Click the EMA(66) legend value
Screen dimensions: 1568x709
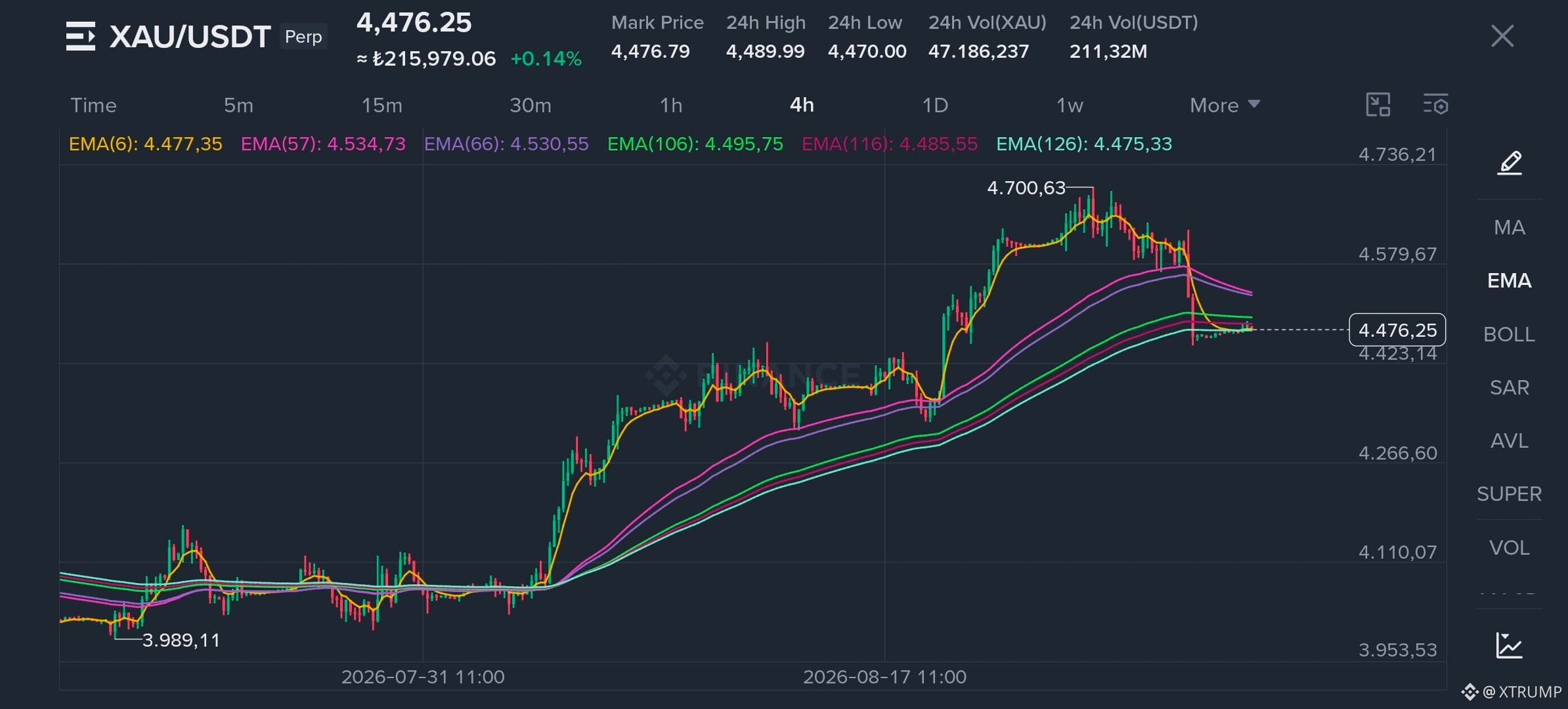point(506,144)
